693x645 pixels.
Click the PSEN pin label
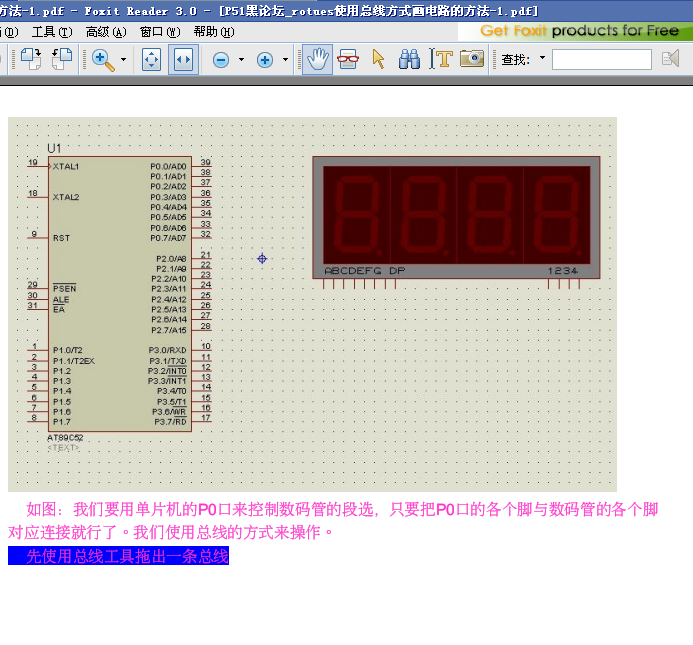tap(65, 288)
